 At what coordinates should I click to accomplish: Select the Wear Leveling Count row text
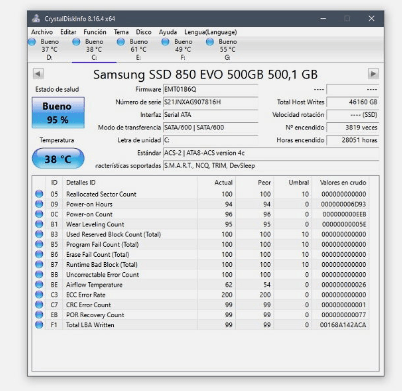[x=95, y=224]
